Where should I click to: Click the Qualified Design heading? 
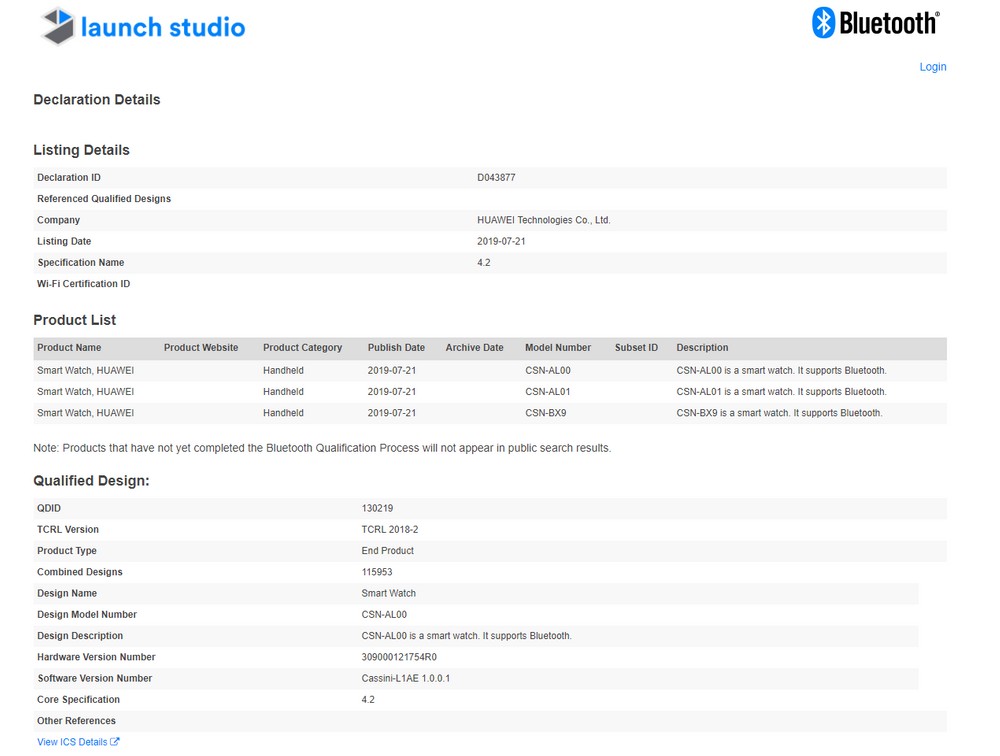click(91, 481)
